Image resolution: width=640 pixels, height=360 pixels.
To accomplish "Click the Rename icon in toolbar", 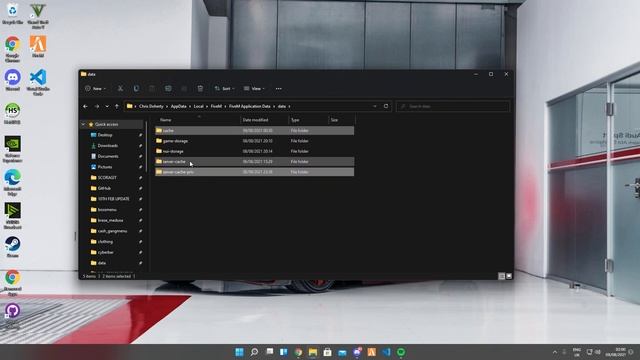I will [168, 89].
